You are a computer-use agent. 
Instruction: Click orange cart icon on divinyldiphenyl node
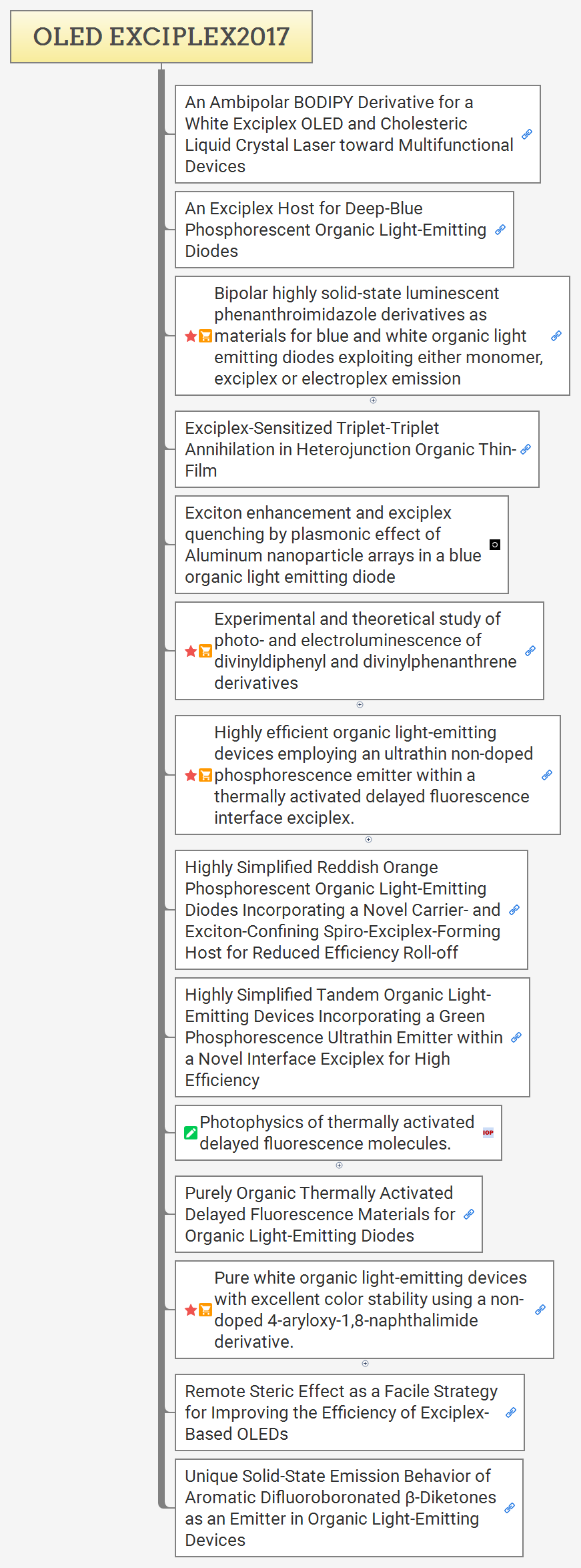click(x=205, y=651)
